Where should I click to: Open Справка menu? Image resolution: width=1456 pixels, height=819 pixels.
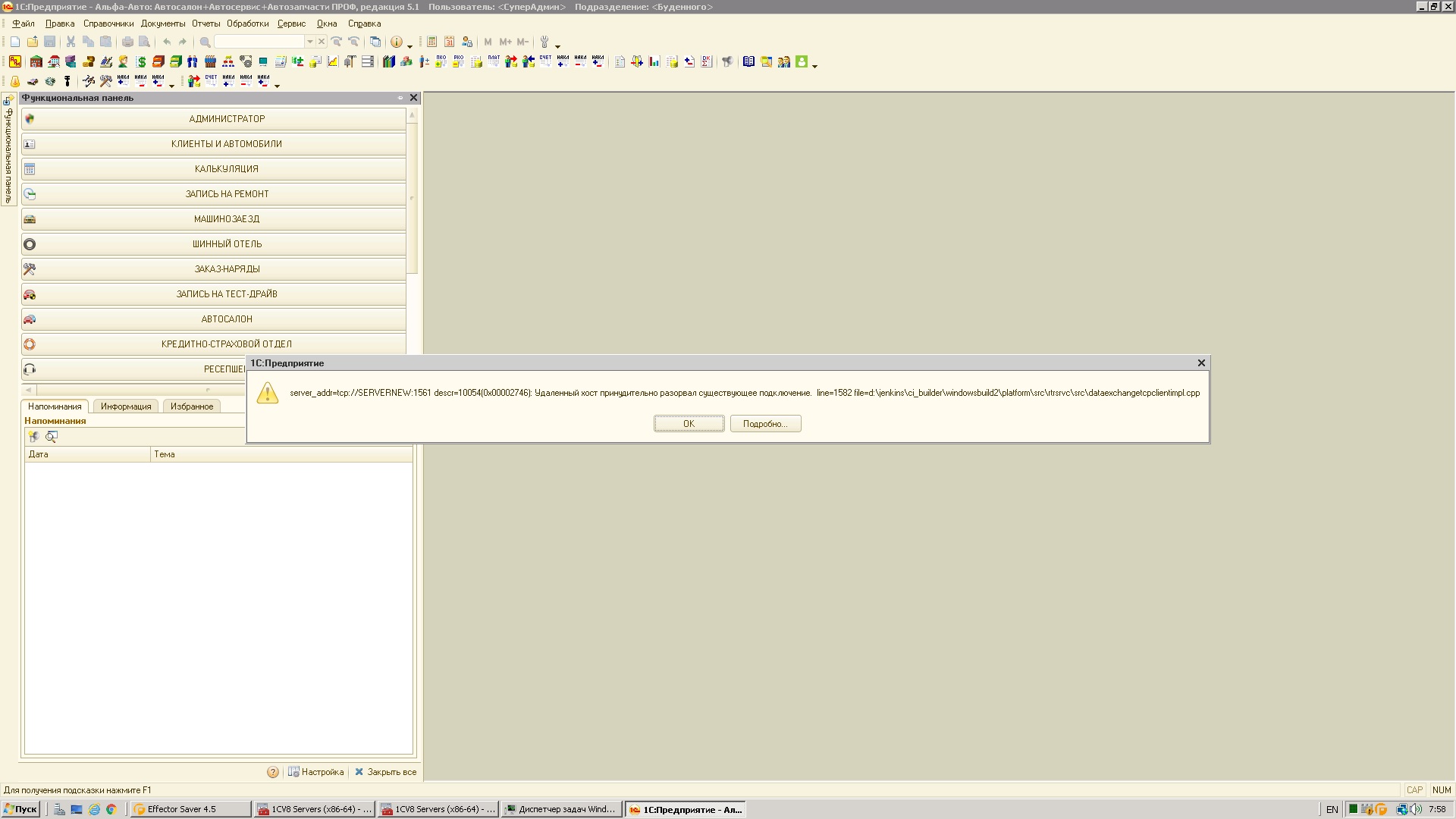(364, 24)
